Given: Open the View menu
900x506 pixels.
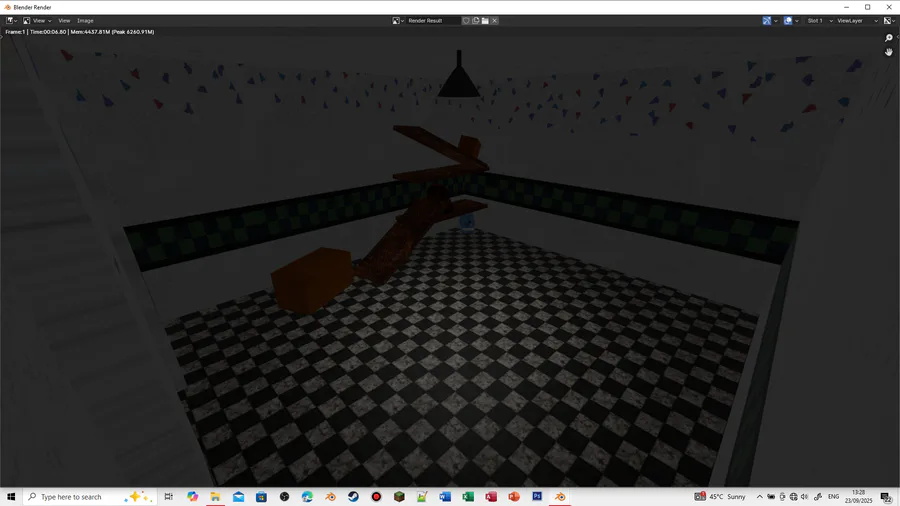Looking at the screenshot, I should (x=64, y=21).
